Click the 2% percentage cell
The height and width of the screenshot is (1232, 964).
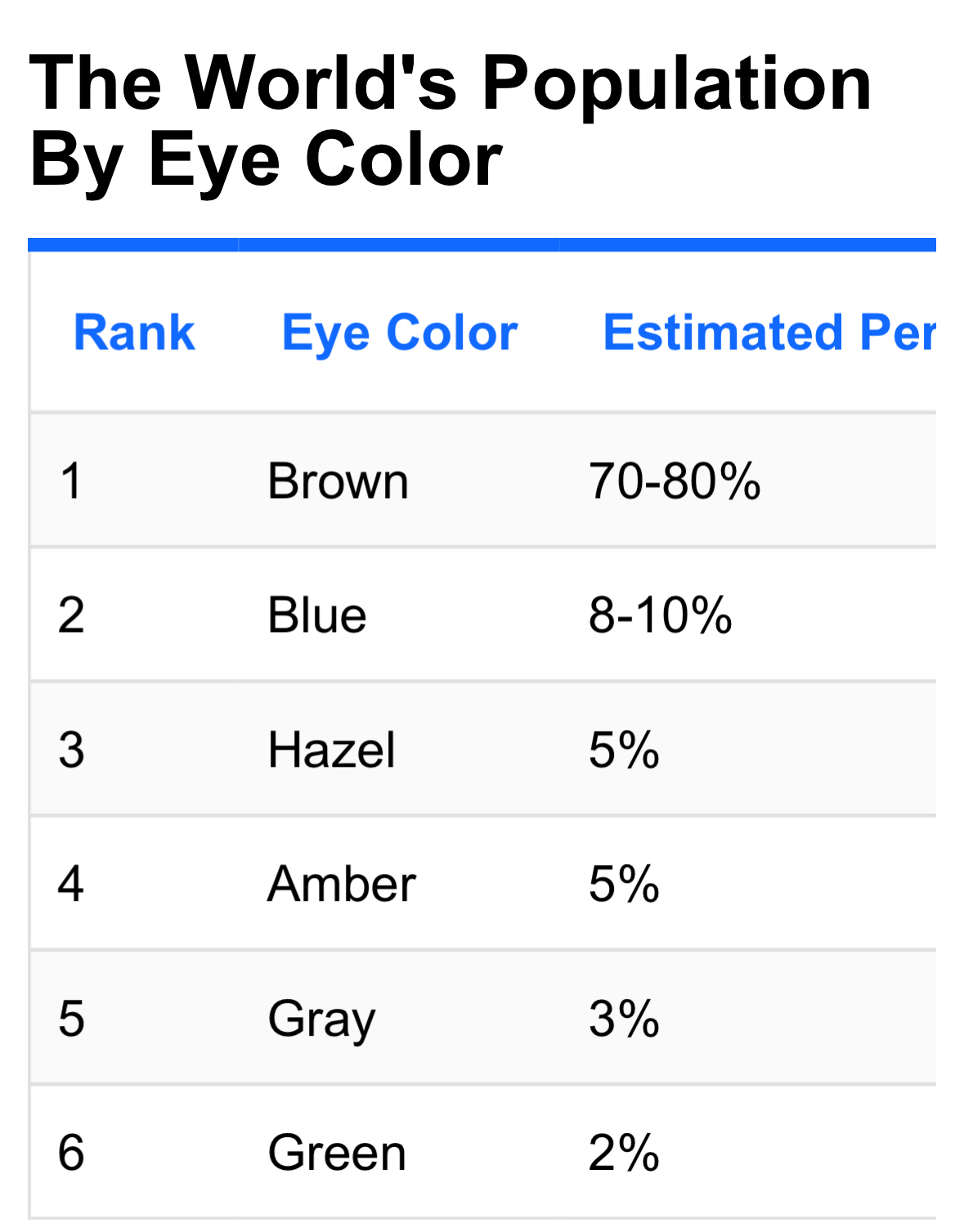click(624, 1153)
